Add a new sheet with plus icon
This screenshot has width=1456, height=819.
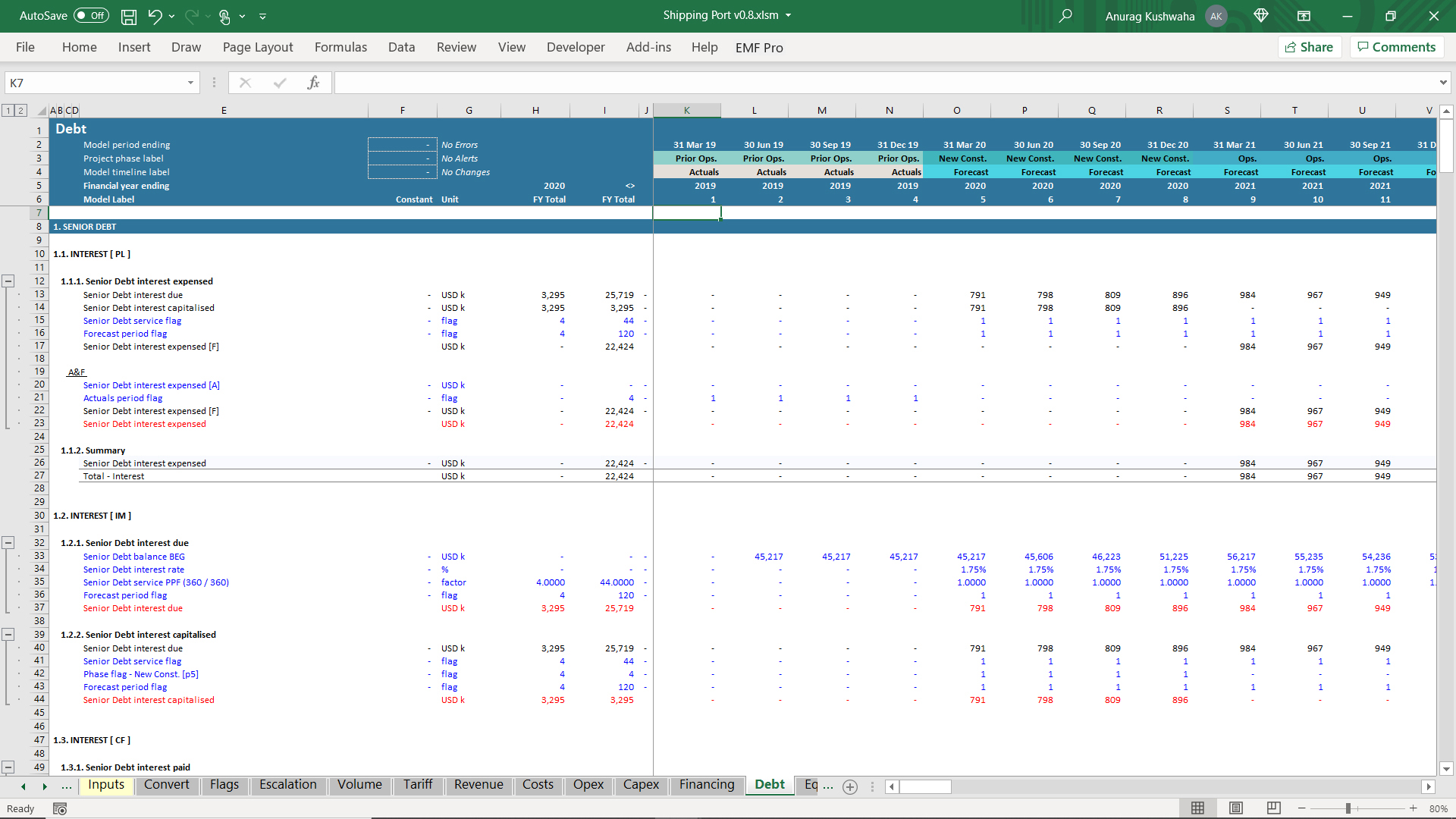click(x=850, y=786)
